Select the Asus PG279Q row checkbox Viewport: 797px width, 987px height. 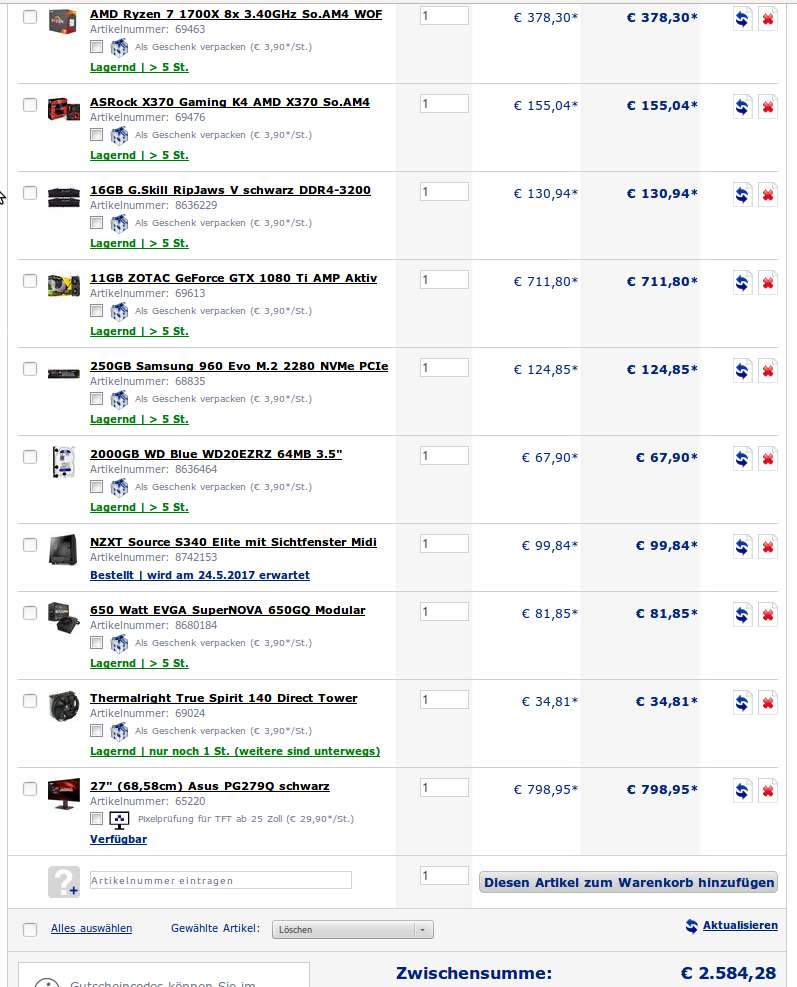coord(30,789)
